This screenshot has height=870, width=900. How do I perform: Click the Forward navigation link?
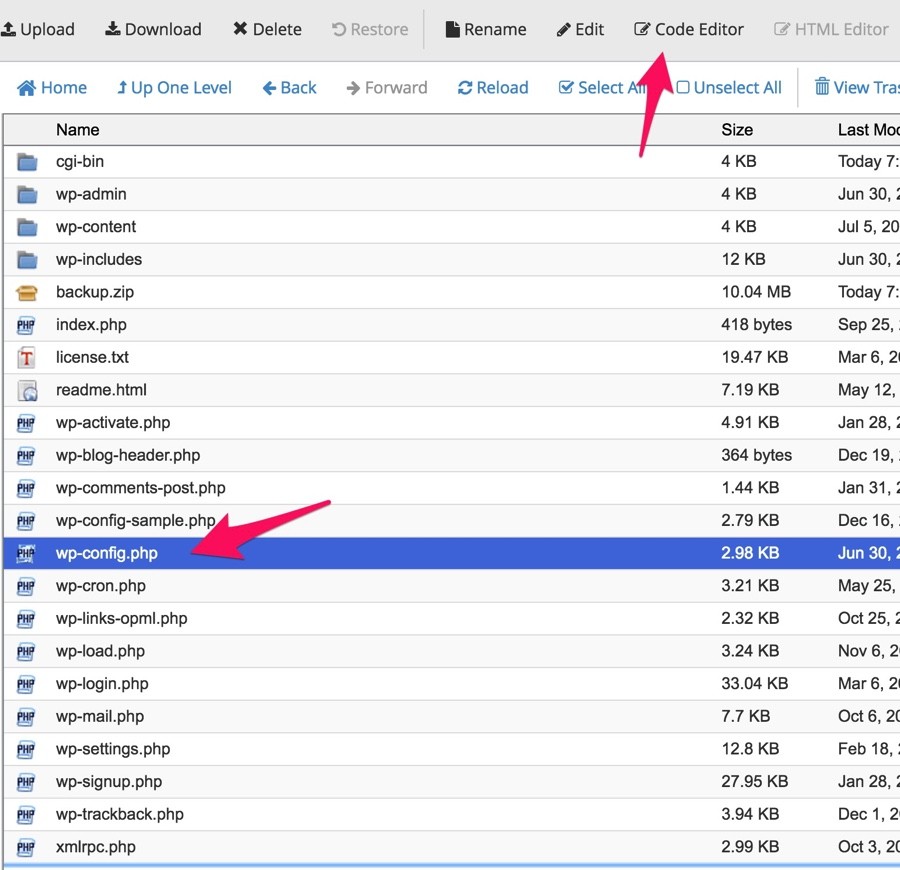click(387, 88)
